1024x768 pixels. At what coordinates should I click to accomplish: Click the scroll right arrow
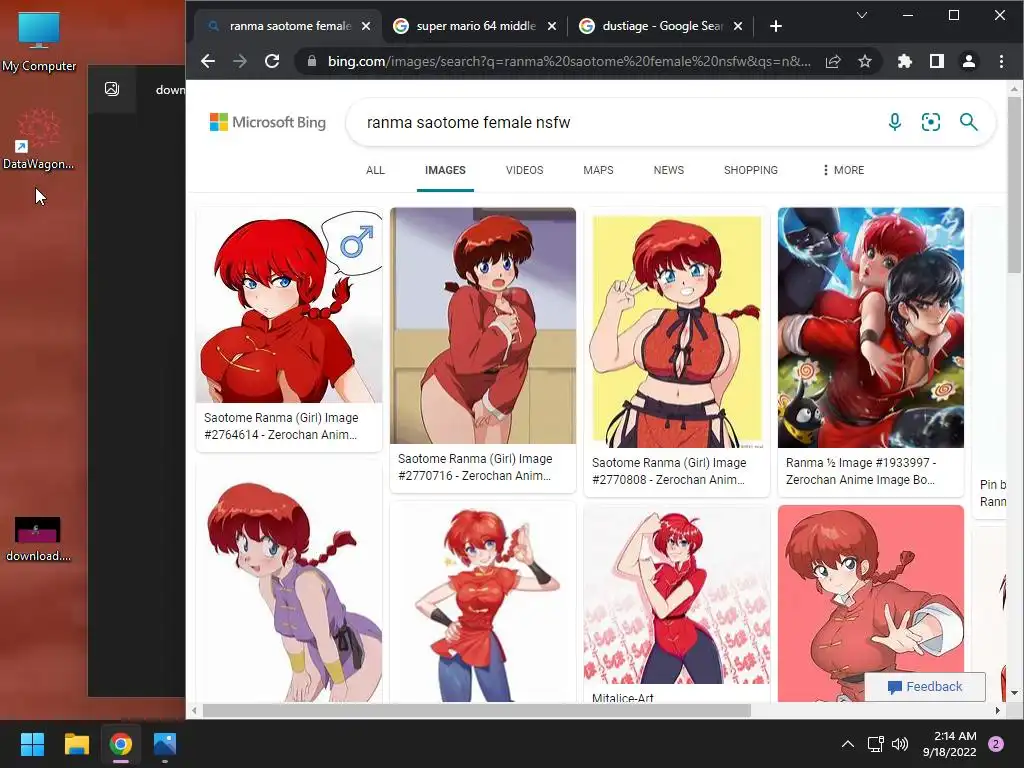point(997,711)
